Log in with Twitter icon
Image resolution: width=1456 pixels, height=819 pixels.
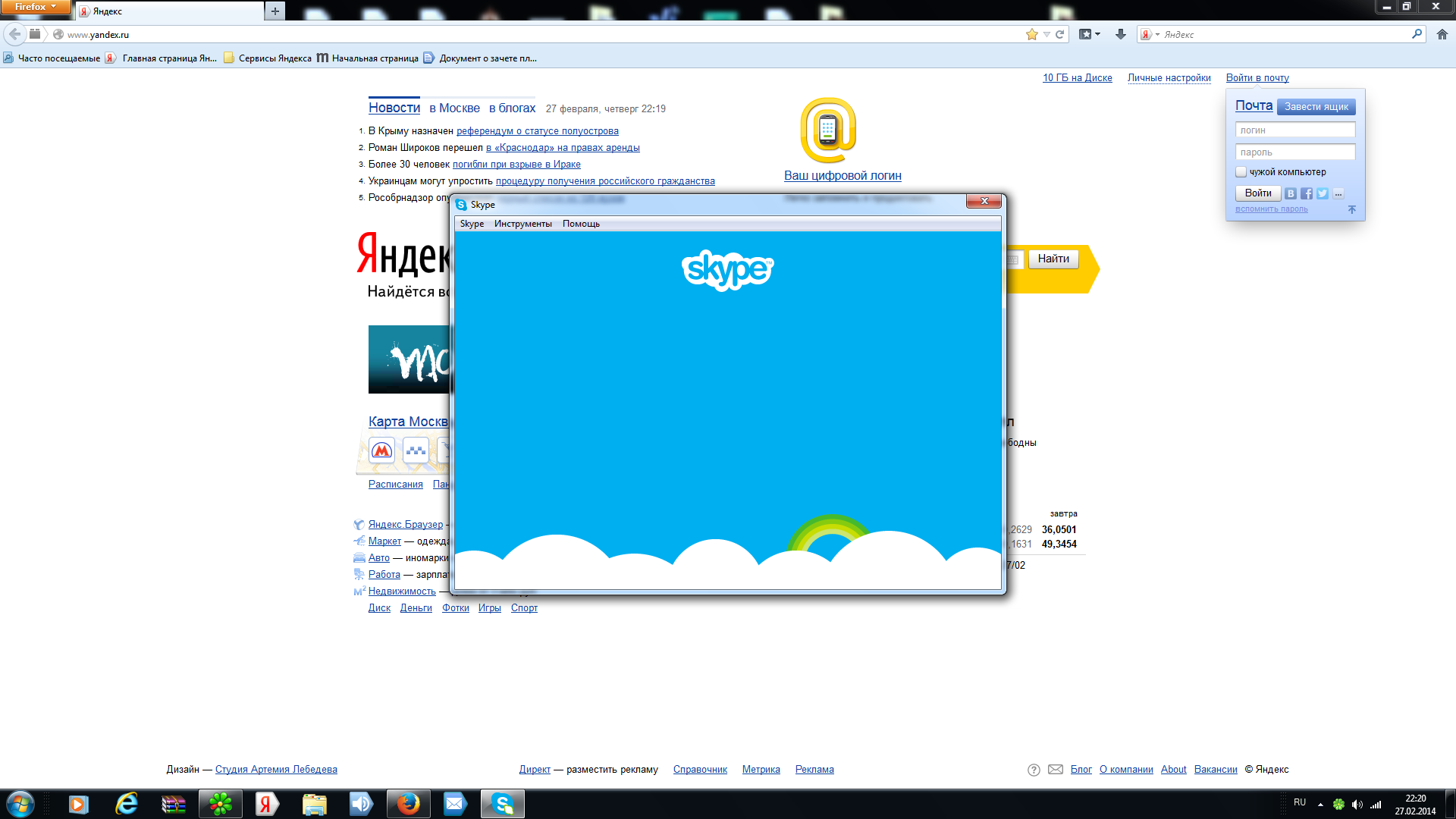[1322, 194]
